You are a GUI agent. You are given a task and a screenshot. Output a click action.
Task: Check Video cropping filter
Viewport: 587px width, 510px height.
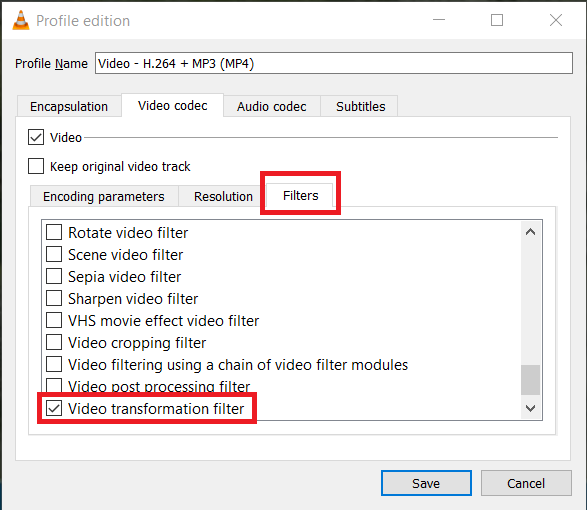pyautogui.click(x=54, y=342)
